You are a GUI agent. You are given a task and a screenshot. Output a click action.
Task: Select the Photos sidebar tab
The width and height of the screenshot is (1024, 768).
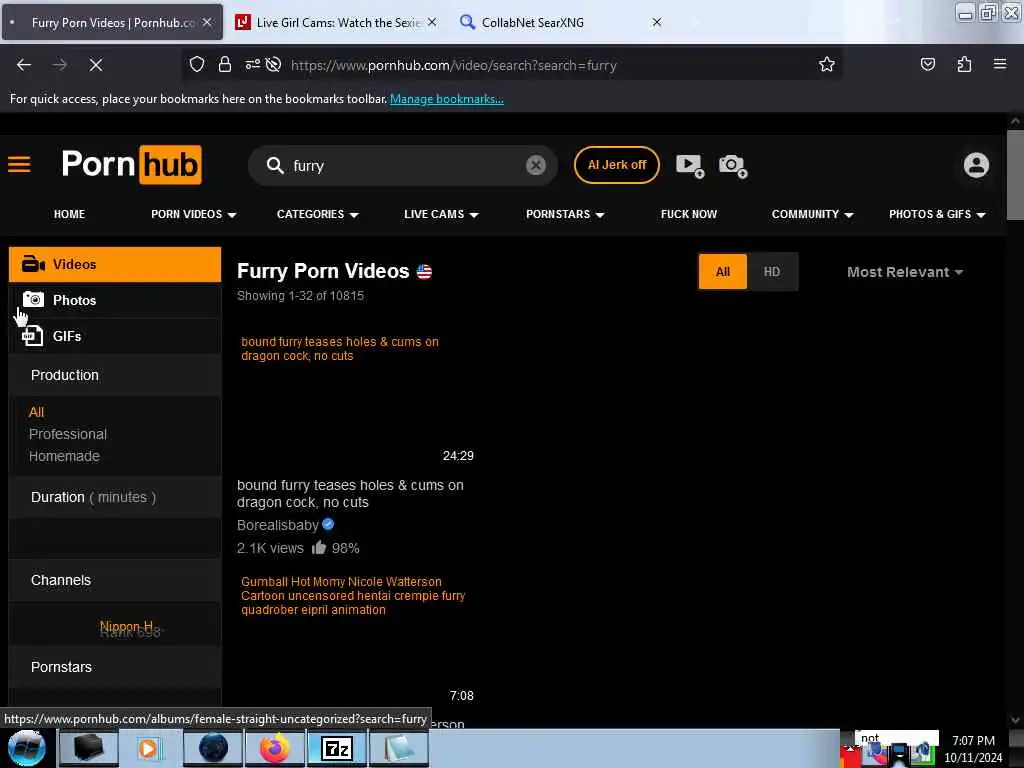click(x=115, y=300)
